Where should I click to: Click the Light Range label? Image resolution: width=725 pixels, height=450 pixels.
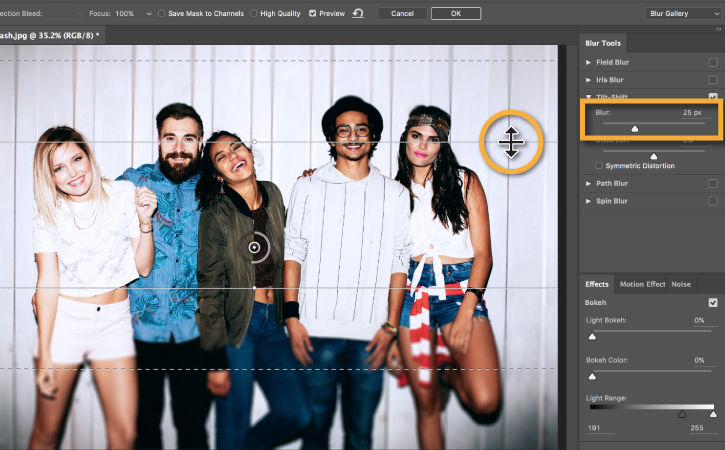click(606, 398)
